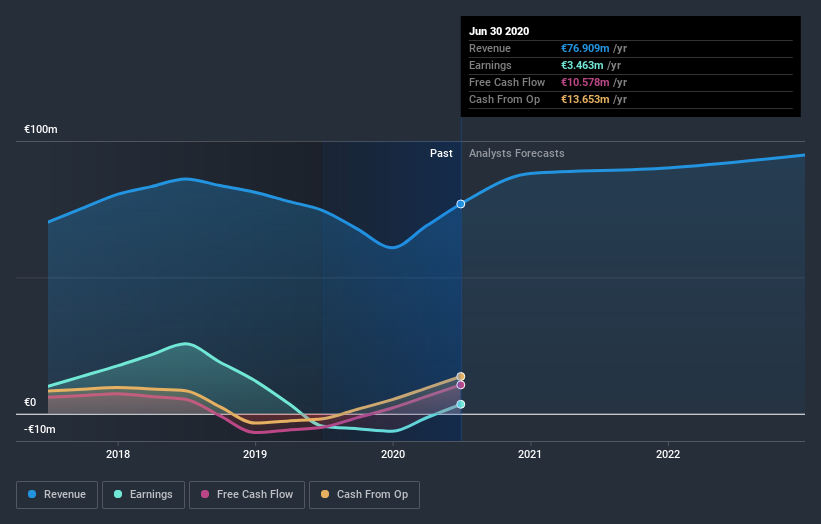Screen dimensions: 821x524
Task: Click the 2018 x-axis label
Action: tap(118, 454)
